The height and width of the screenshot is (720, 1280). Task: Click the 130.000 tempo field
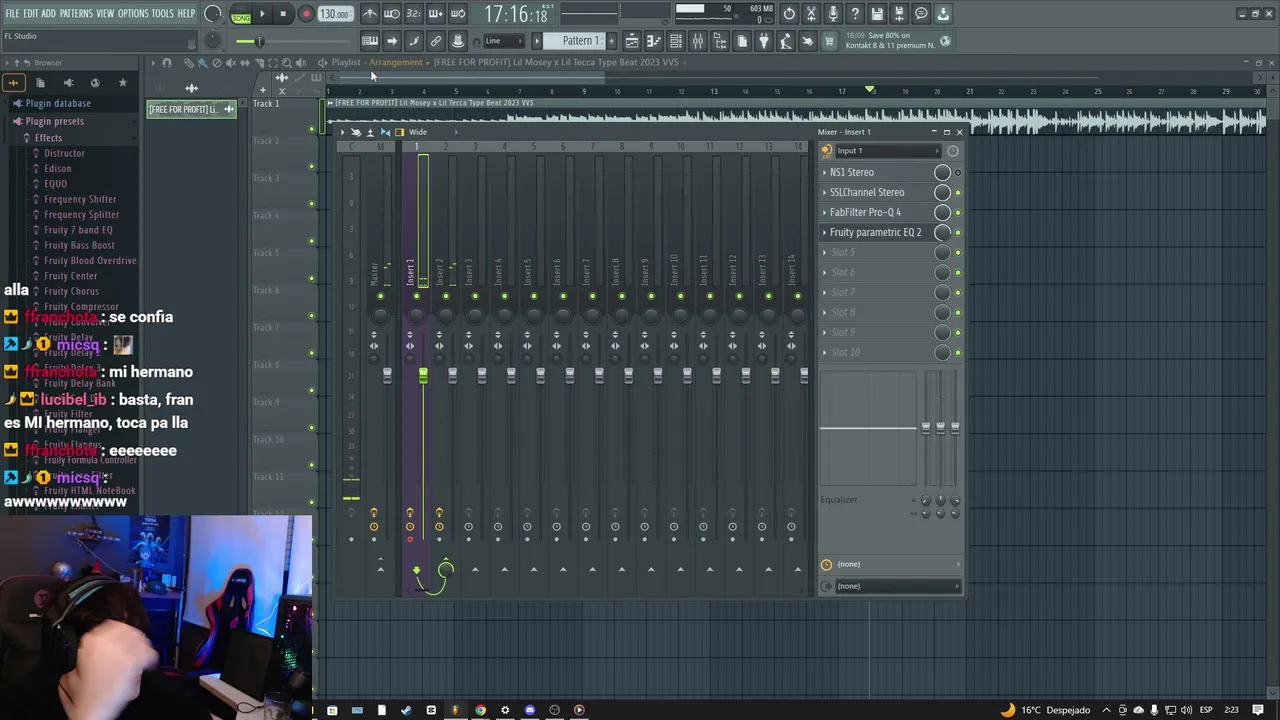[x=335, y=15]
